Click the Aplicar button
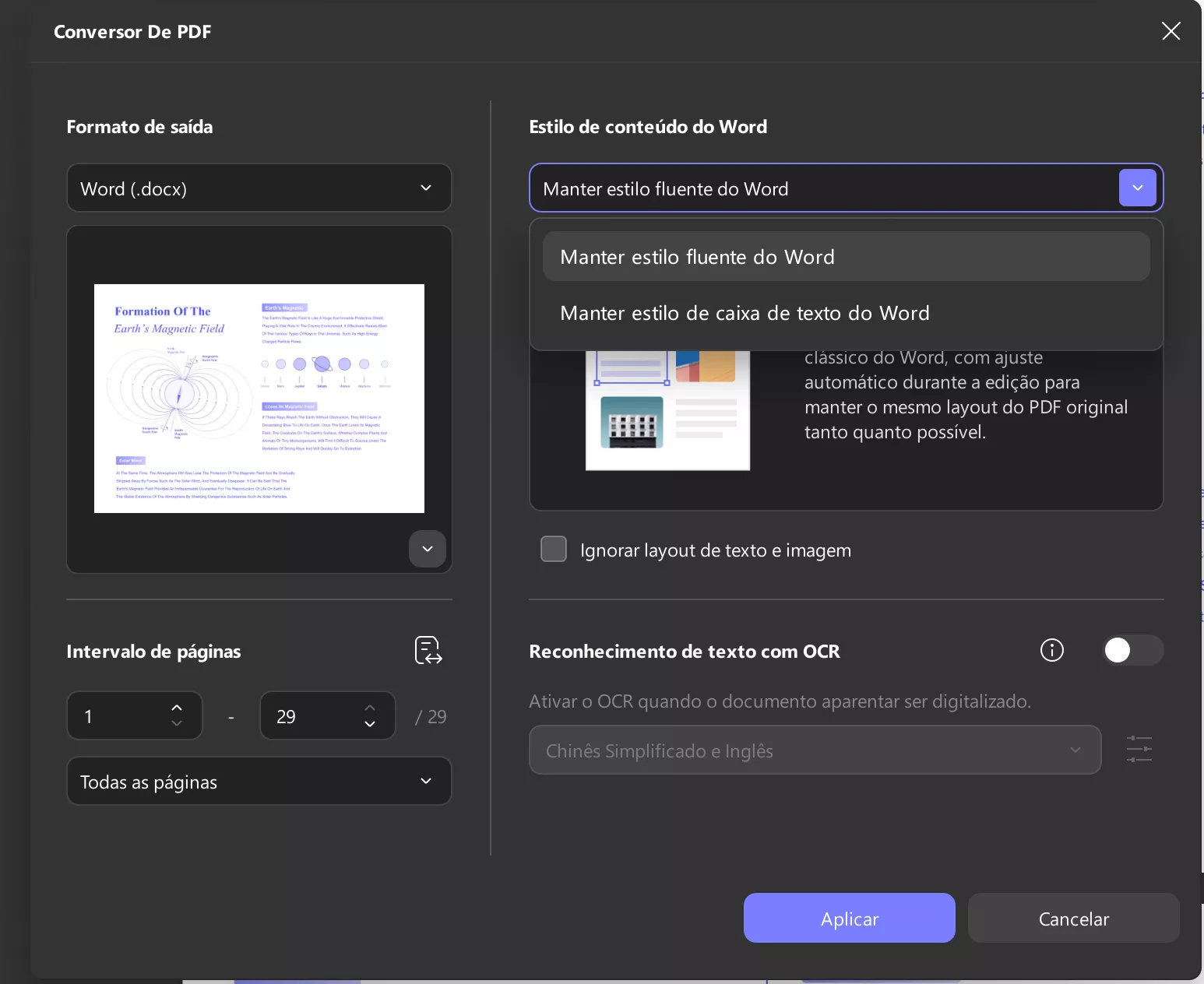Image resolution: width=1204 pixels, height=984 pixels. pos(849,919)
